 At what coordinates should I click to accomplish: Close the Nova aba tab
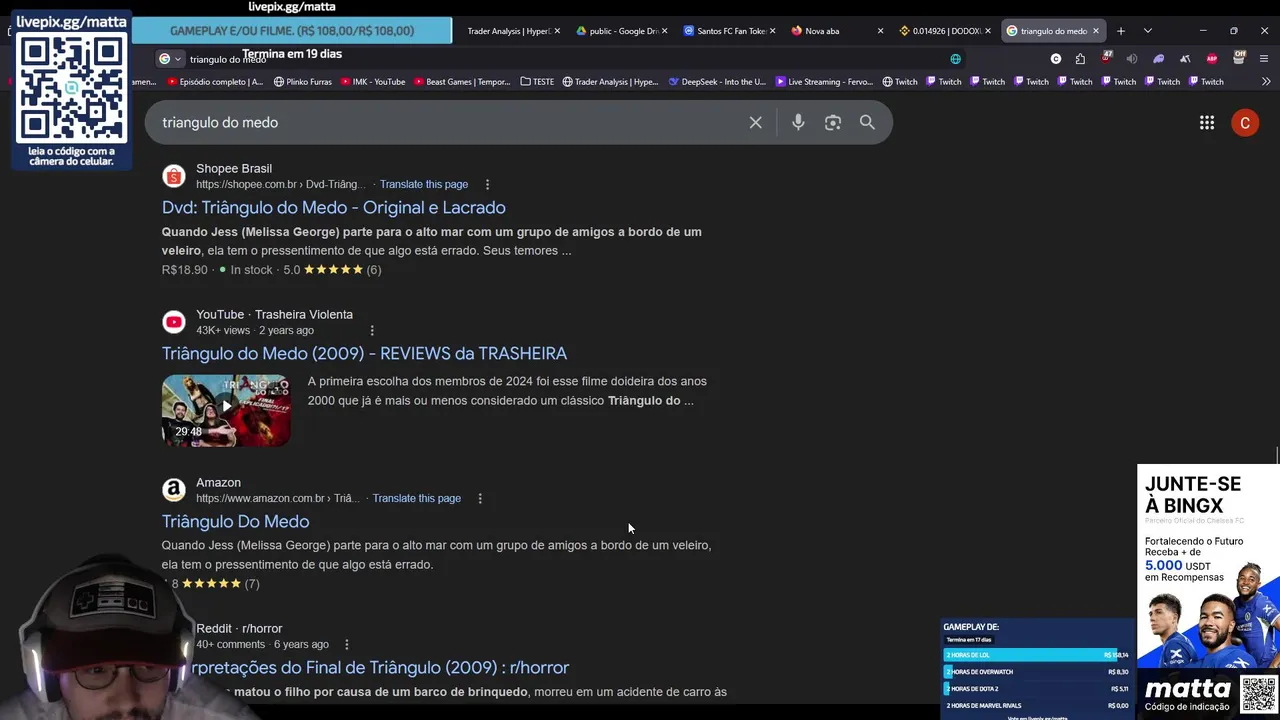(x=880, y=31)
